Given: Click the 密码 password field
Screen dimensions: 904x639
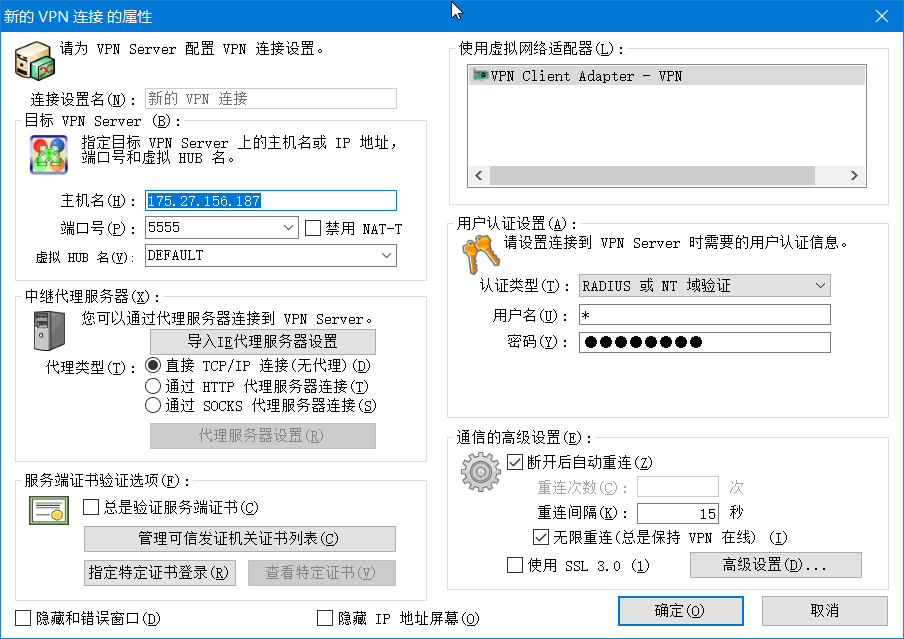Looking at the screenshot, I should (705, 342).
